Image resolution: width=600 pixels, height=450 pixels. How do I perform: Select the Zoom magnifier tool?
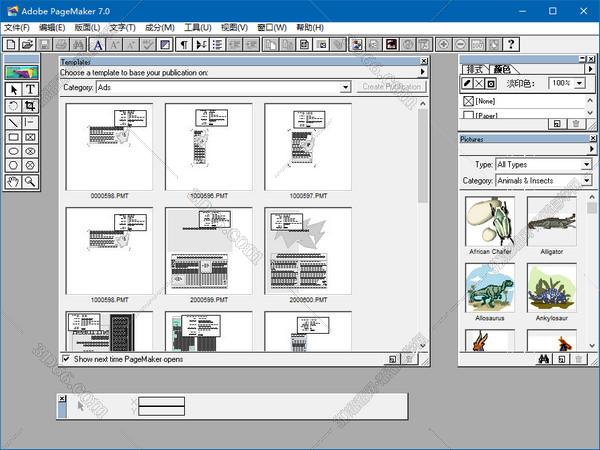tap(31, 181)
